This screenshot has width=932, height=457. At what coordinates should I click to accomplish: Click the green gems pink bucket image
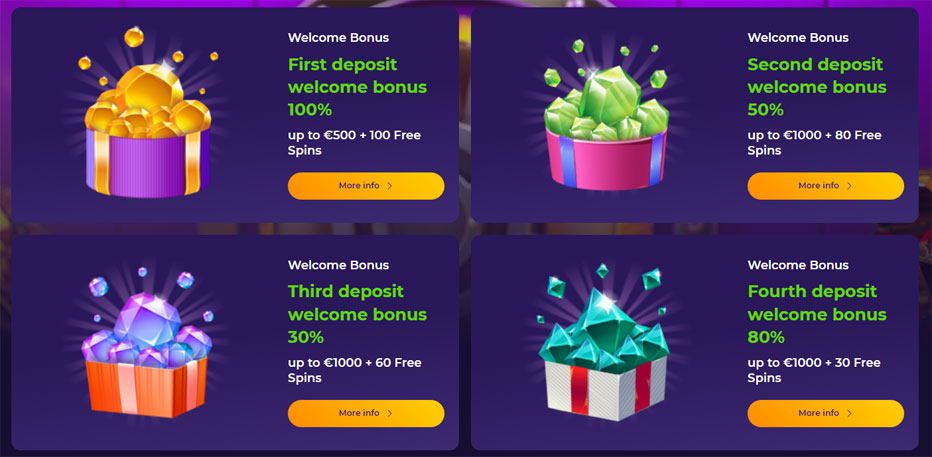(x=606, y=114)
